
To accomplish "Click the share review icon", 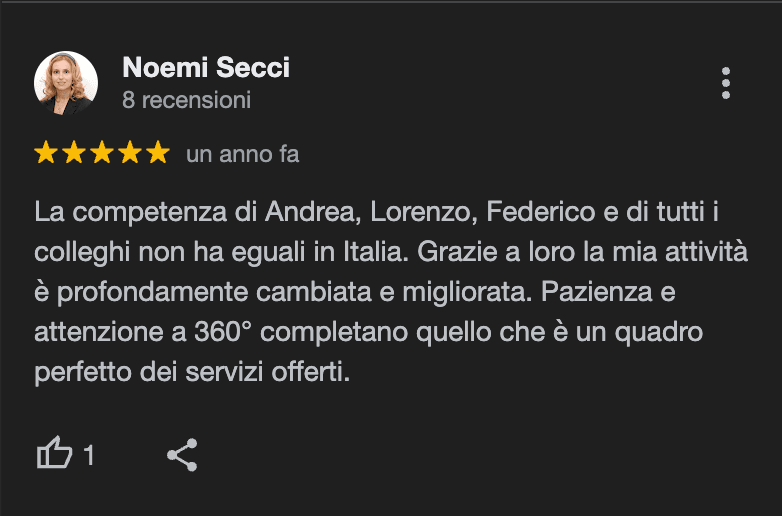I will tap(182, 455).
